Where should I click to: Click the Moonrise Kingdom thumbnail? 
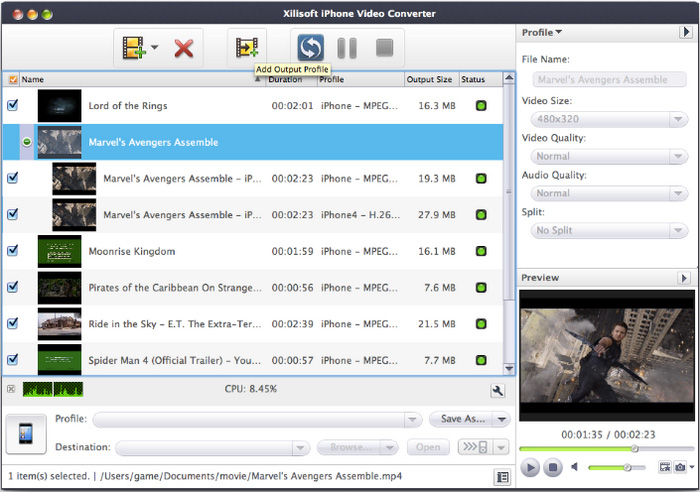pos(59,251)
